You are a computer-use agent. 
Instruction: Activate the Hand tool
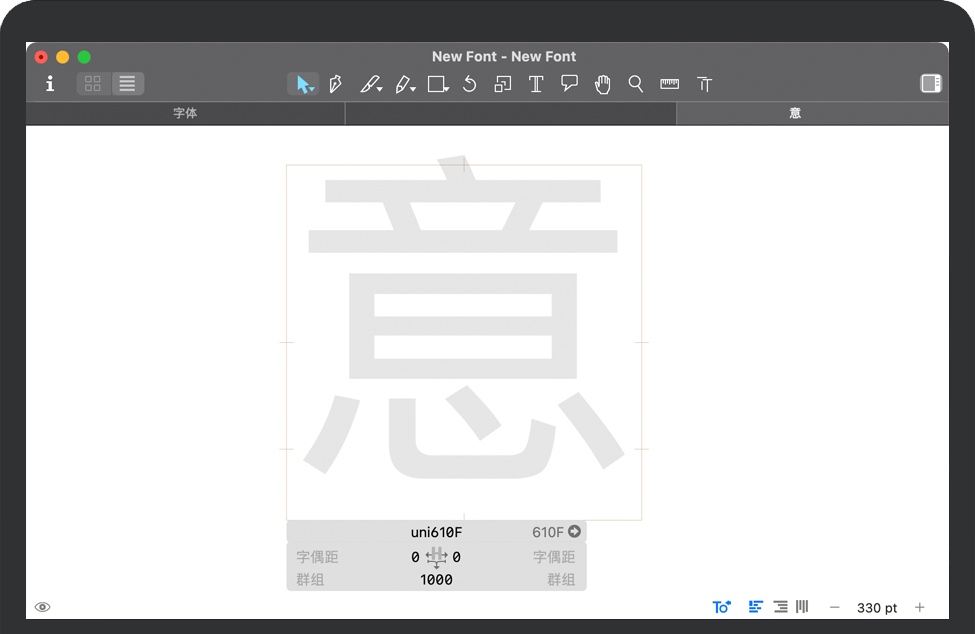pos(602,85)
